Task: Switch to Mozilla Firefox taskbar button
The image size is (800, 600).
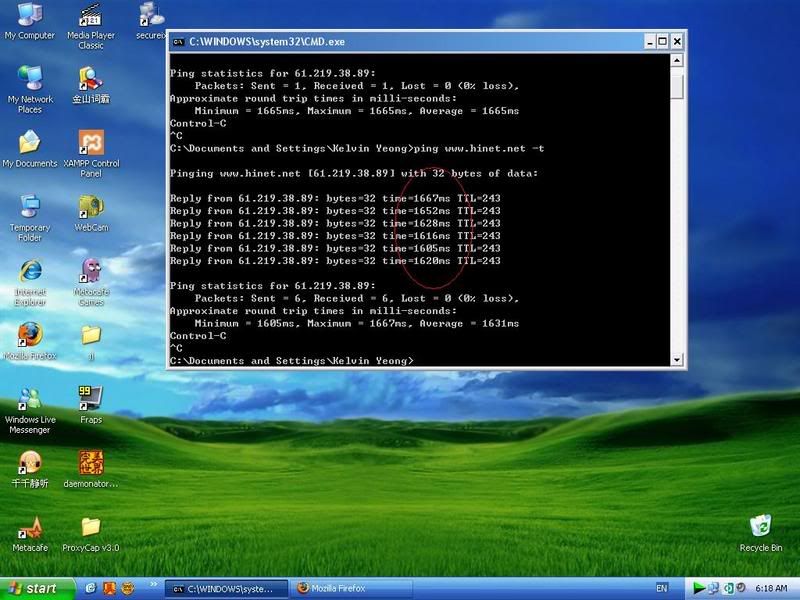Action: [340, 588]
